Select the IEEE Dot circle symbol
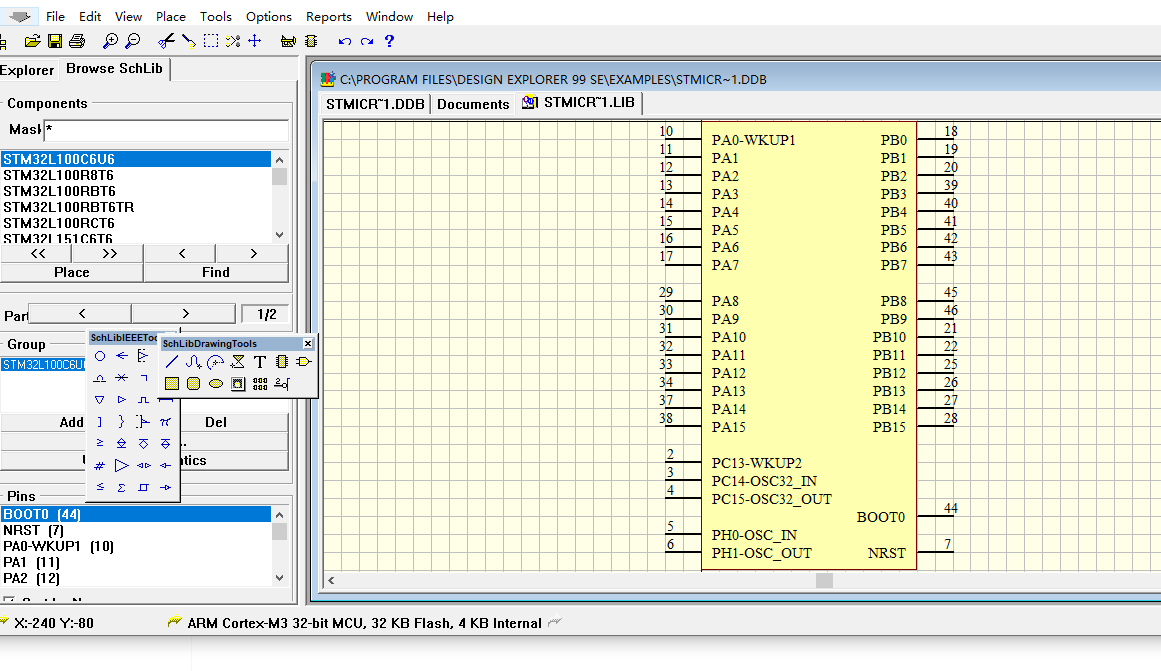1161x671 pixels. [100, 356]
